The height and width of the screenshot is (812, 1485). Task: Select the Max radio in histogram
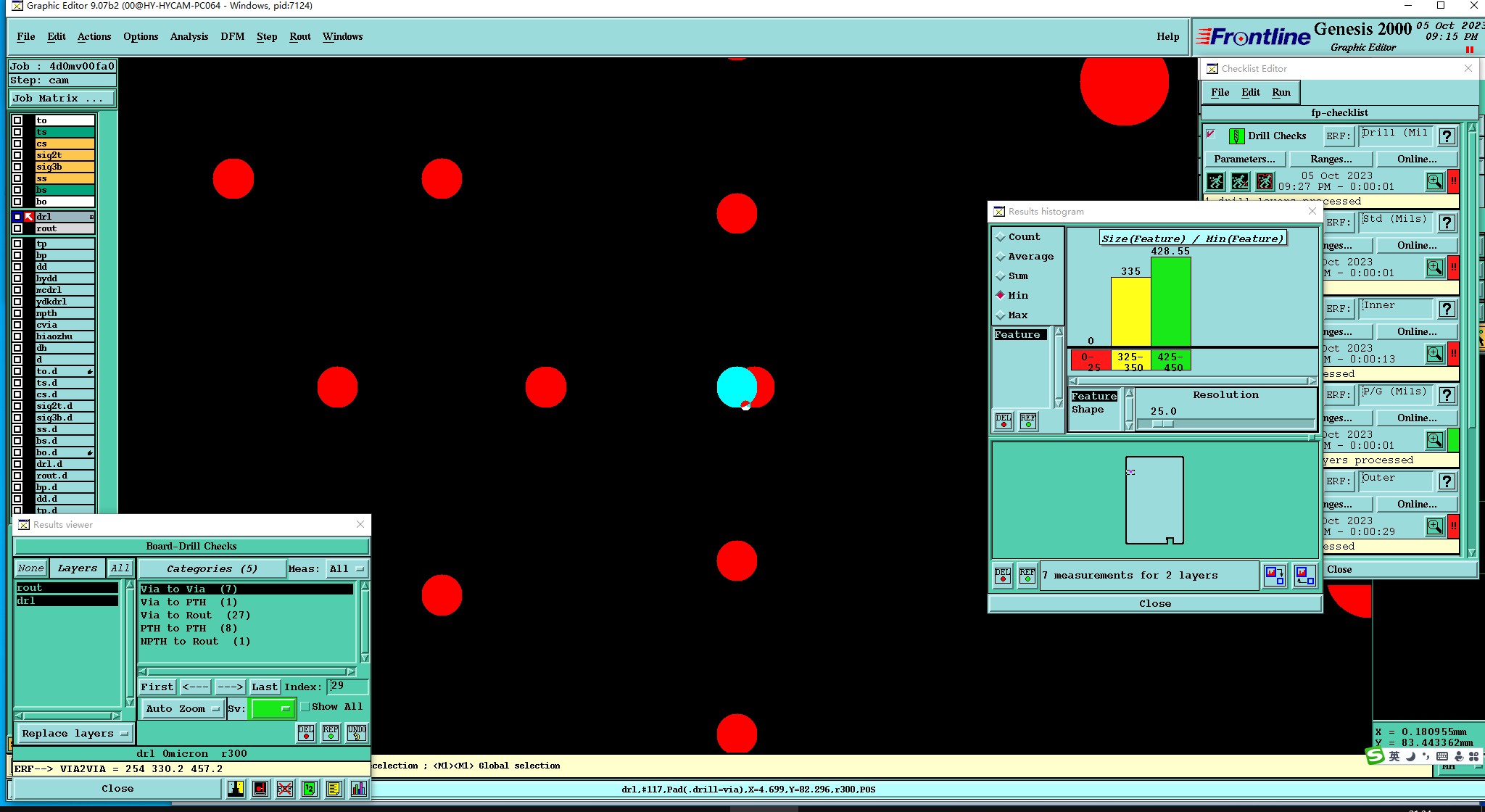coord(1001,315)
